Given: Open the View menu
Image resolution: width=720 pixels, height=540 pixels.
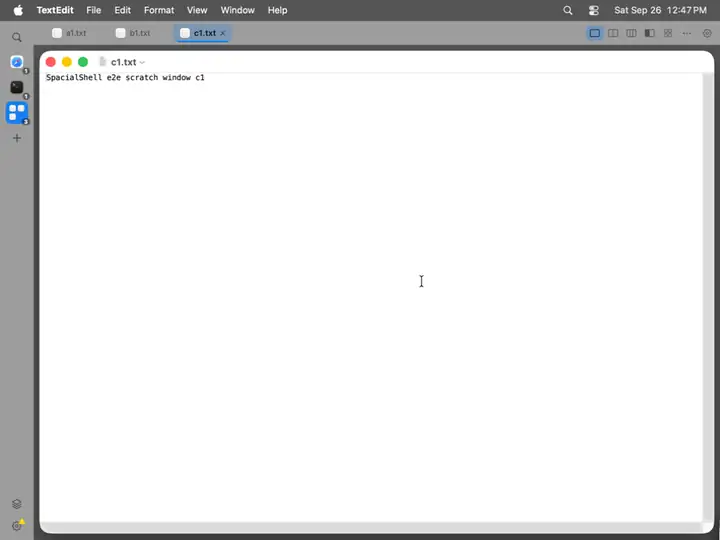Looking at the screenshot, I should click(197, 10).
